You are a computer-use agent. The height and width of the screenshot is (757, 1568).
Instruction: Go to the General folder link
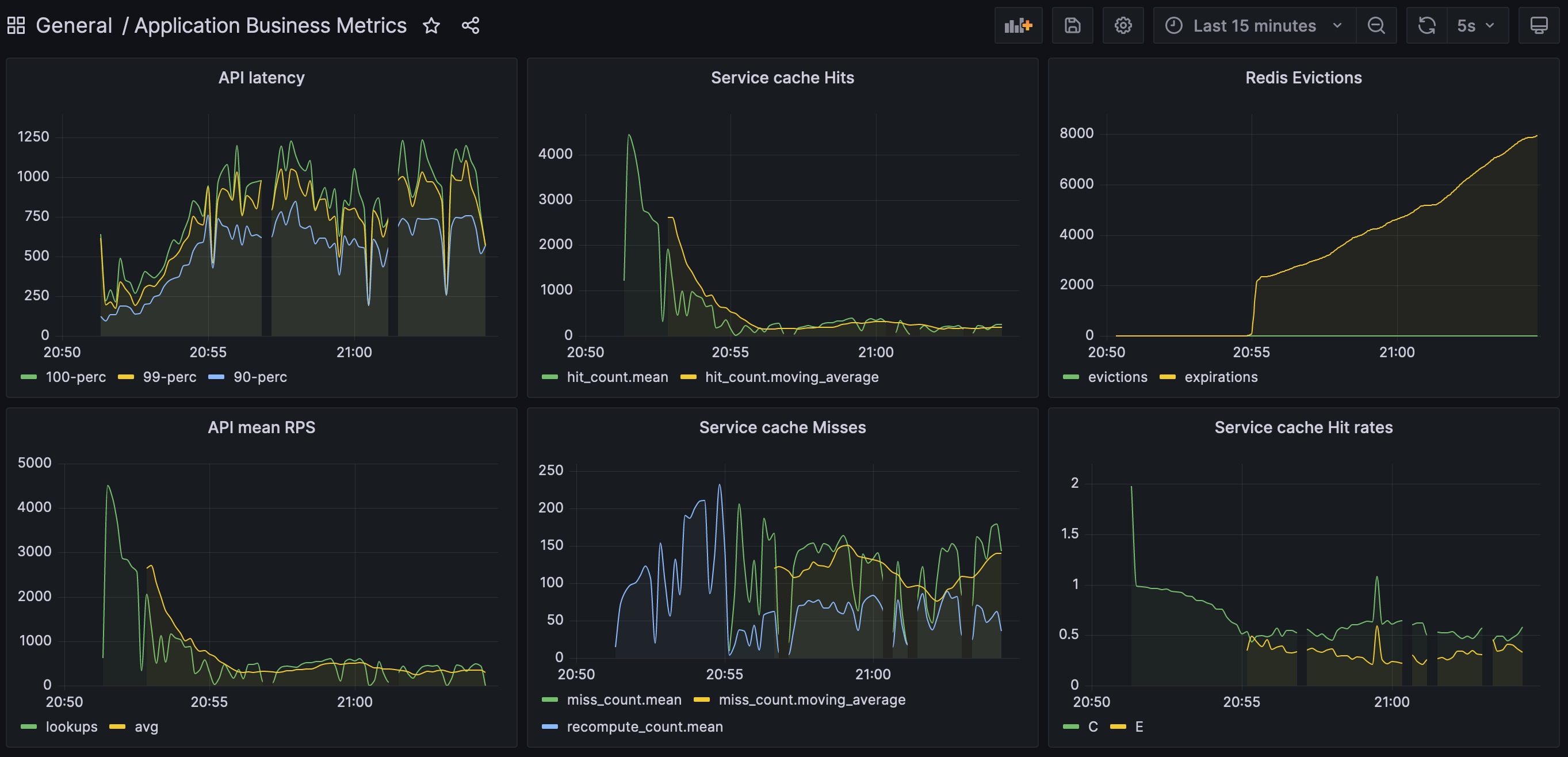[74, 25]
